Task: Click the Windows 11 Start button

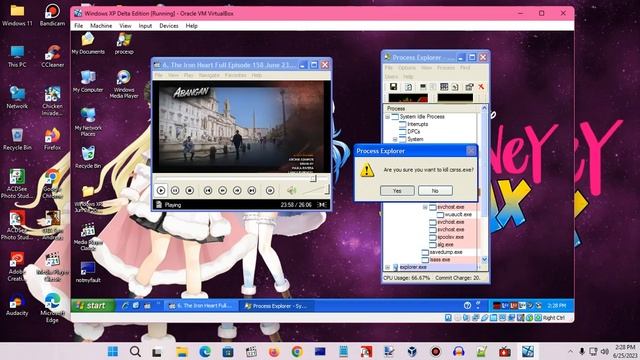Action: coord(113,351)
